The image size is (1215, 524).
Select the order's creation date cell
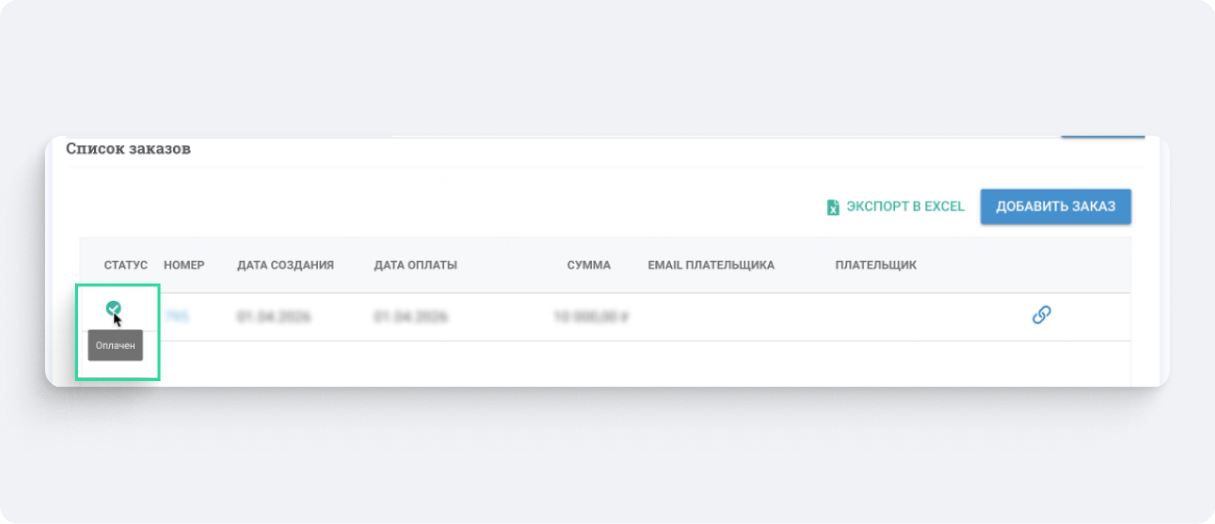click(x=273, y=317)
